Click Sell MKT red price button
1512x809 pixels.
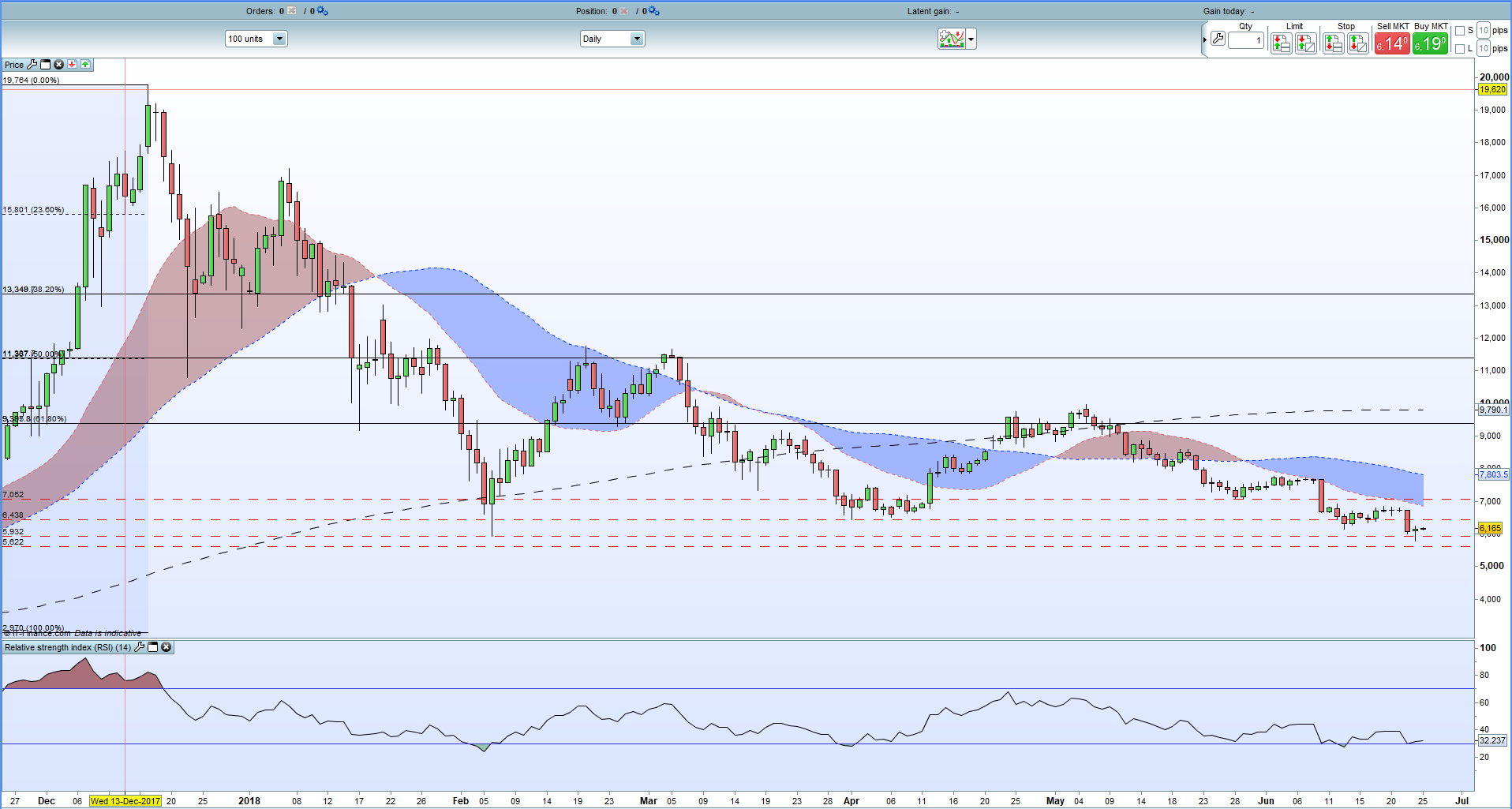click(x=1392, y=43)
